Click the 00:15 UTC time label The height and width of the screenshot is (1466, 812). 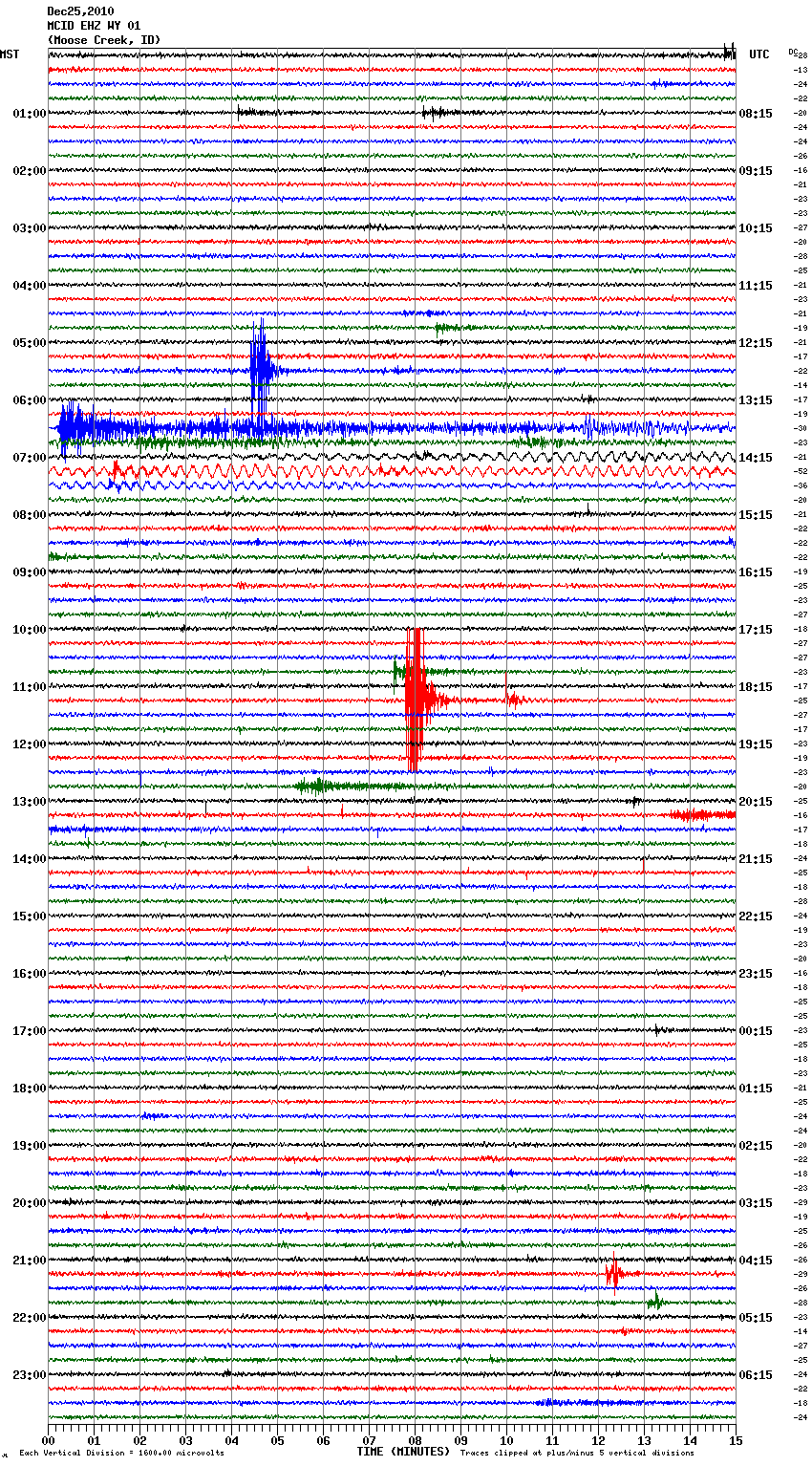(756, 1031)
